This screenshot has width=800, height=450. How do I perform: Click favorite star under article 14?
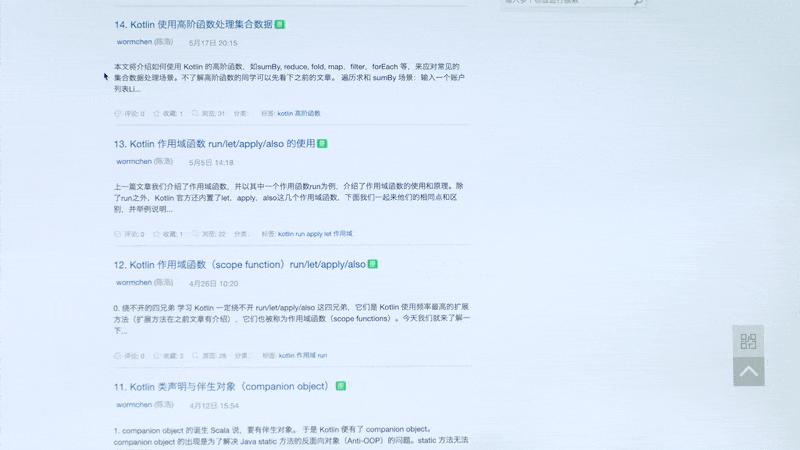pos(157,113)
